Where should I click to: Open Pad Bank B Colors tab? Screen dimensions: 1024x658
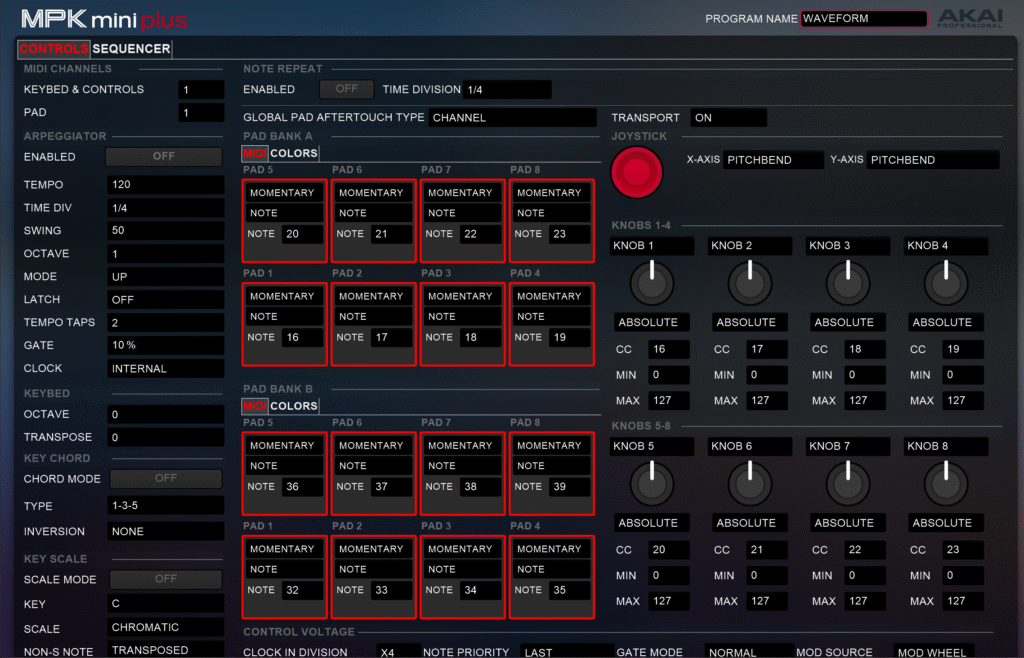coord(294,406)
